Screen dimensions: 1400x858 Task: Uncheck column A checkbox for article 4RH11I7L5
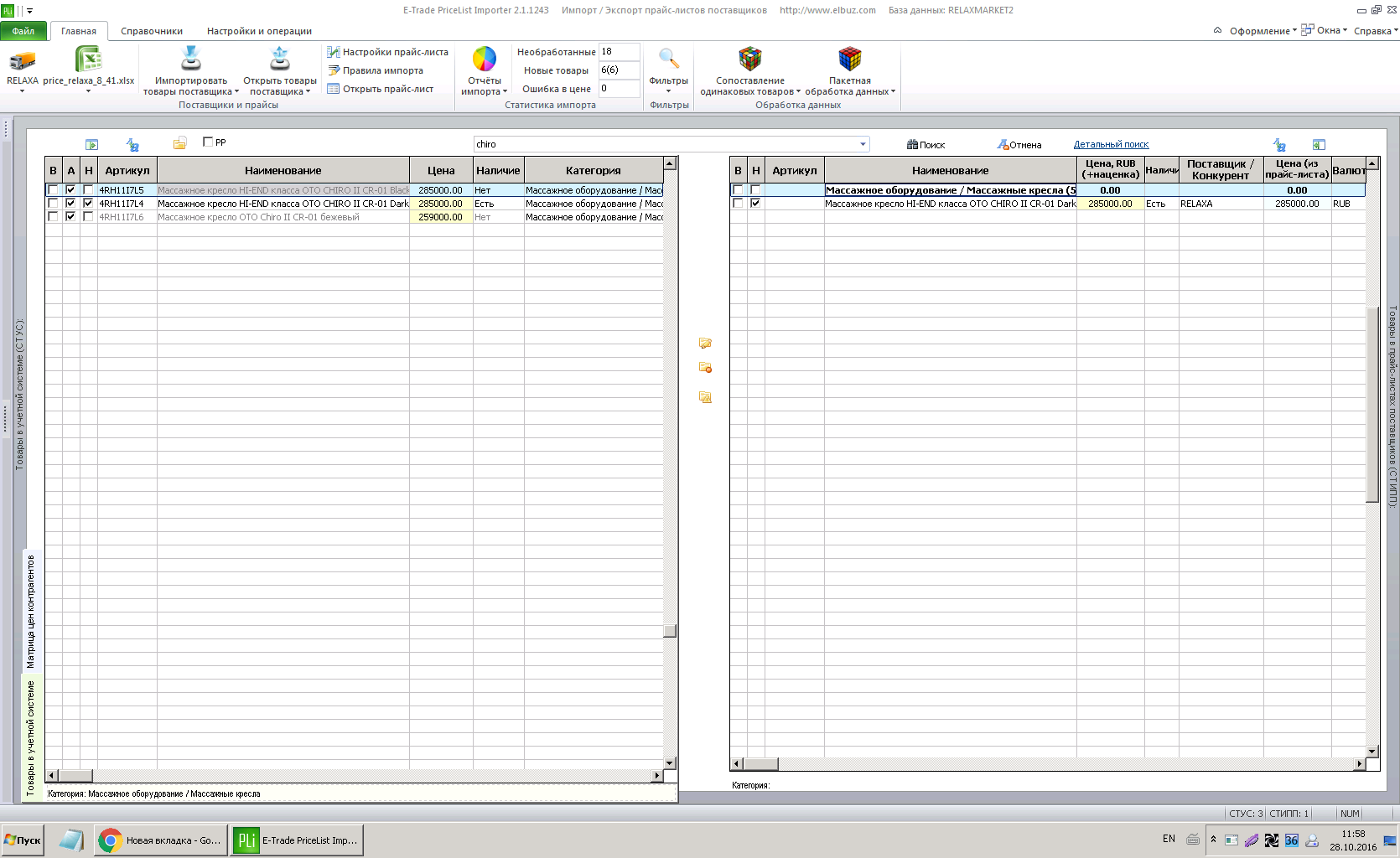[70, 190]
